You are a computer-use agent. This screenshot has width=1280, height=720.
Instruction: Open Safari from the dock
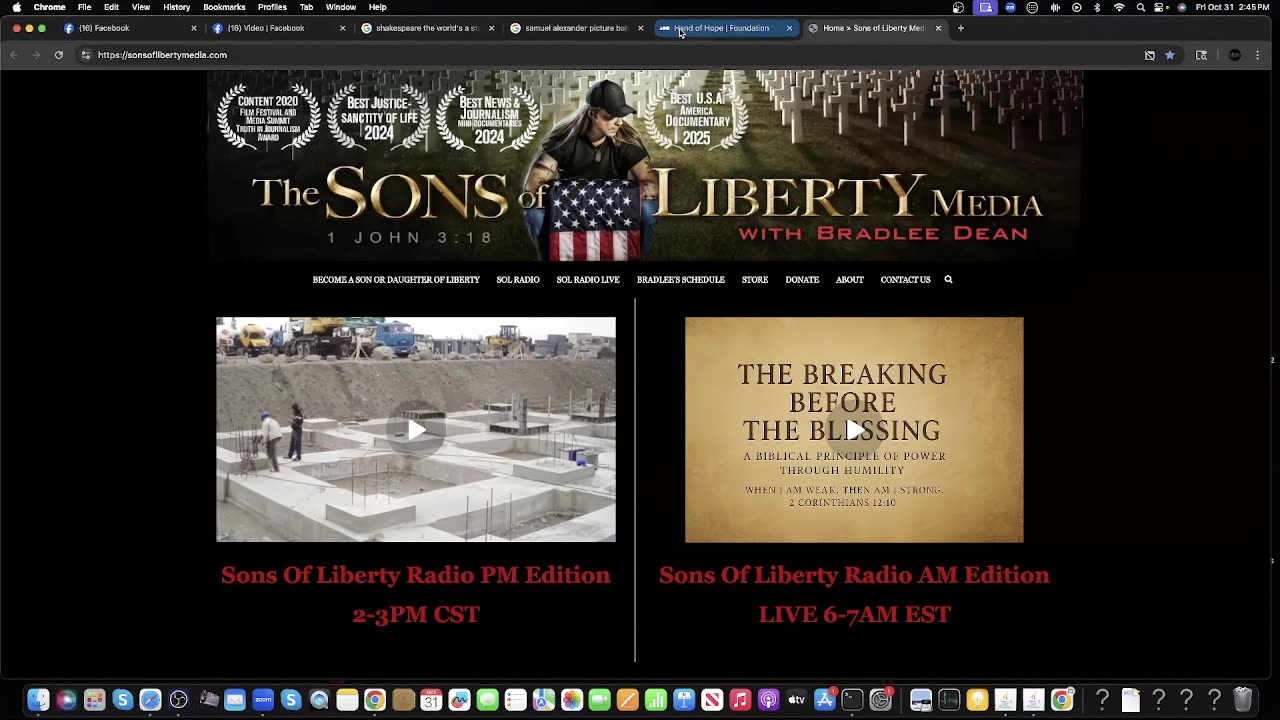coord(150,700)
